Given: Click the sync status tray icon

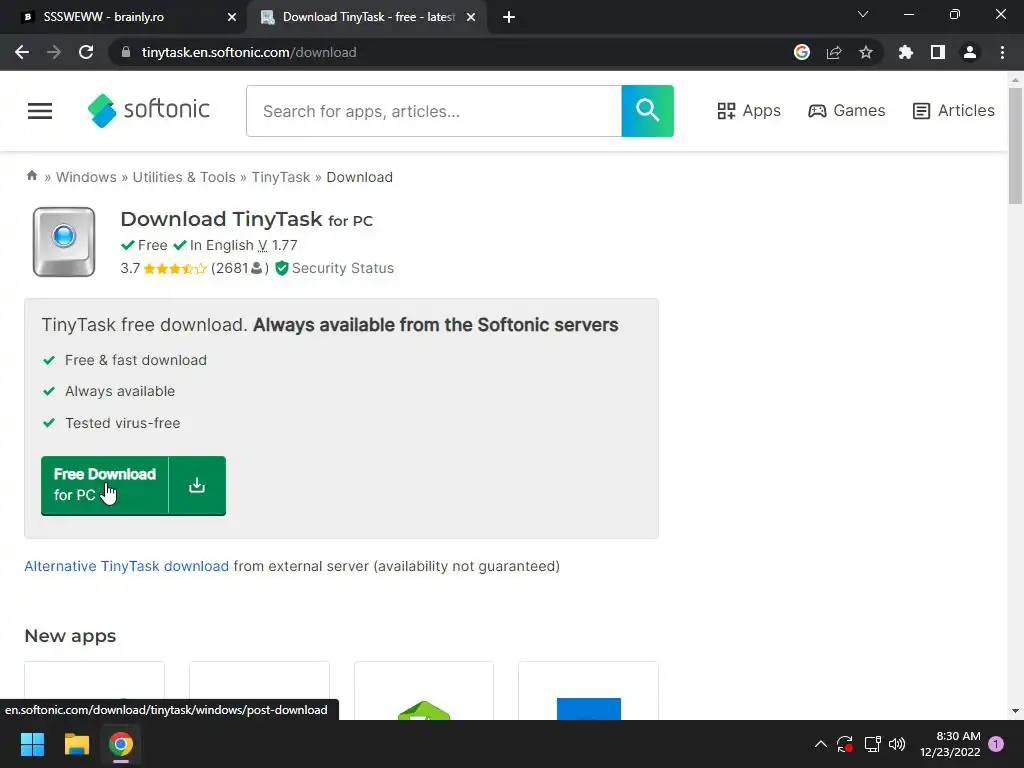Looking at the screenshot, I should click(x=845, y=744).
